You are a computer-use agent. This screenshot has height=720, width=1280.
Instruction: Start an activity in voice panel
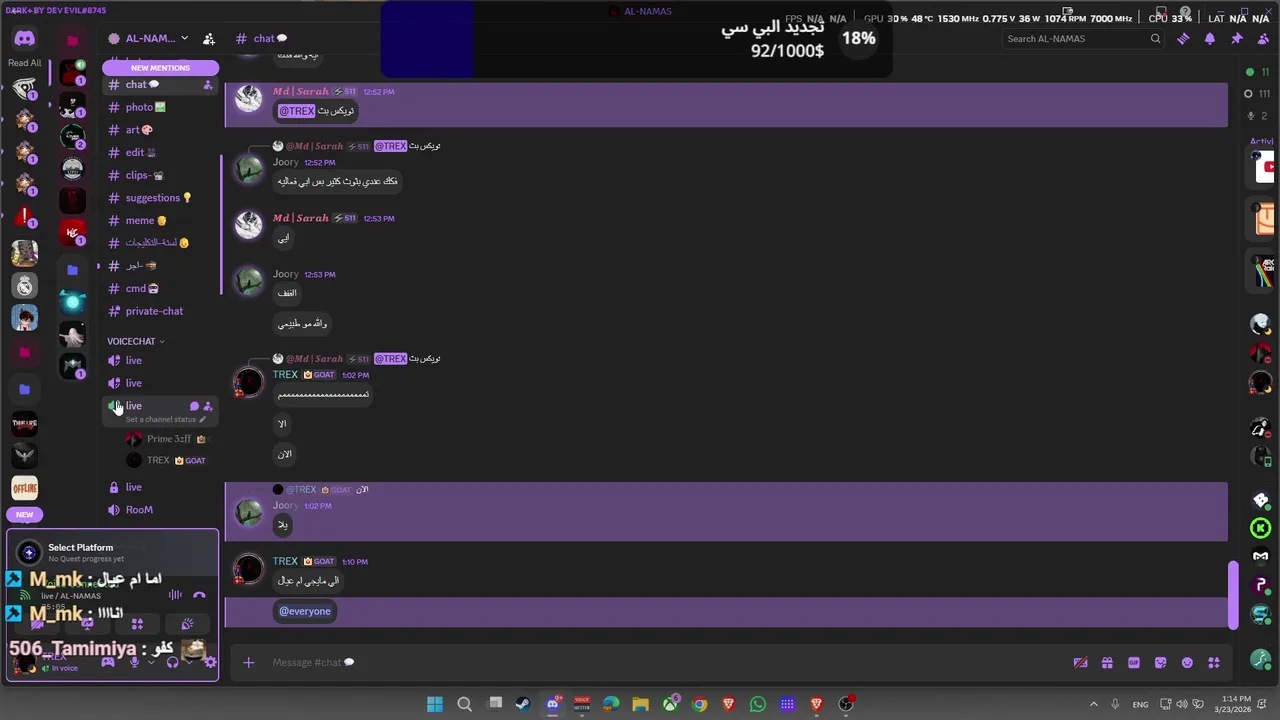[137, 624]
